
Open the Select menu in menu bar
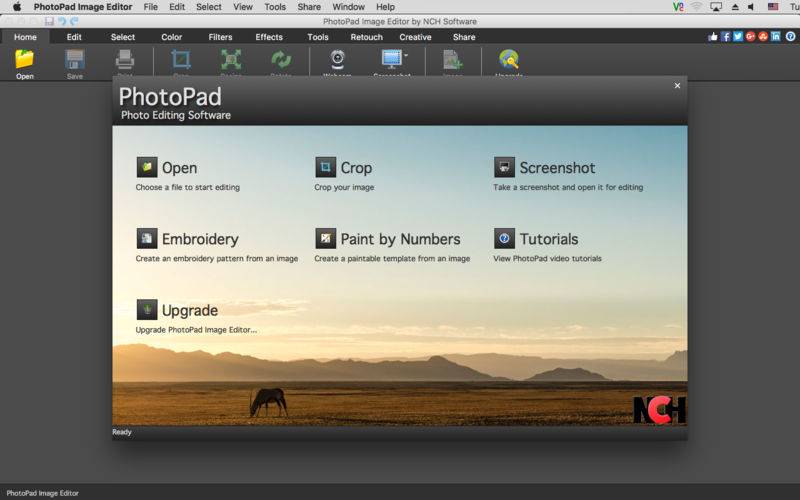[x=209, y=7]
